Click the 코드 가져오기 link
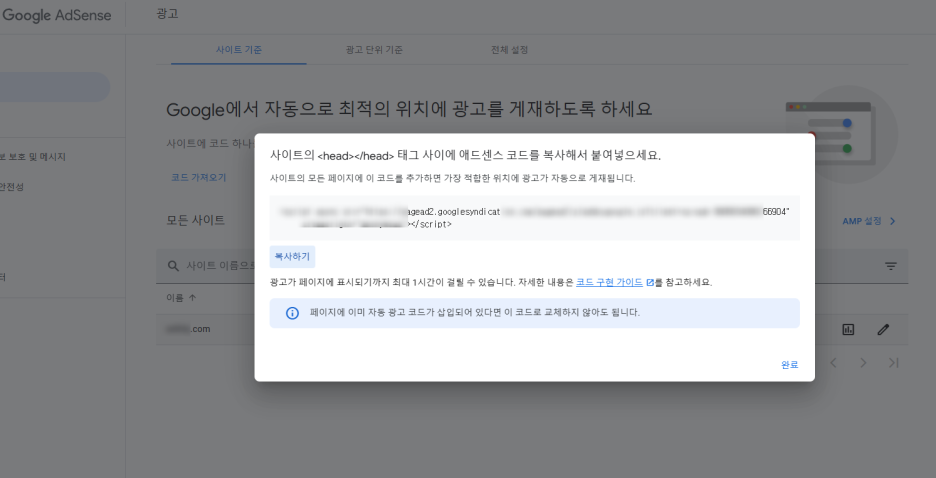This screenshot has height=478, width=936. pyautogui.click(x=199, y=177)
